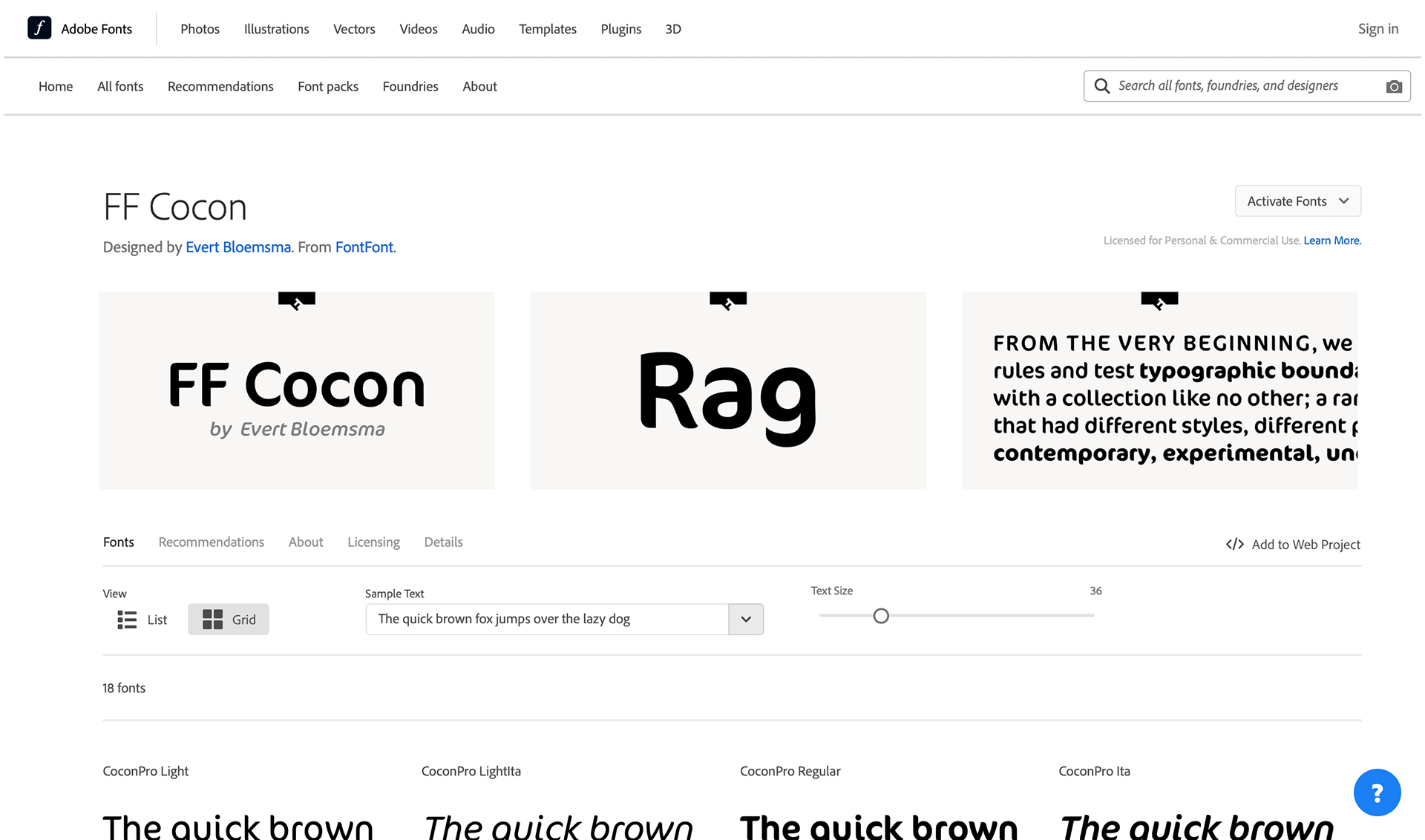
Task: Click Add to Web Project
Action: (1293, 545)
